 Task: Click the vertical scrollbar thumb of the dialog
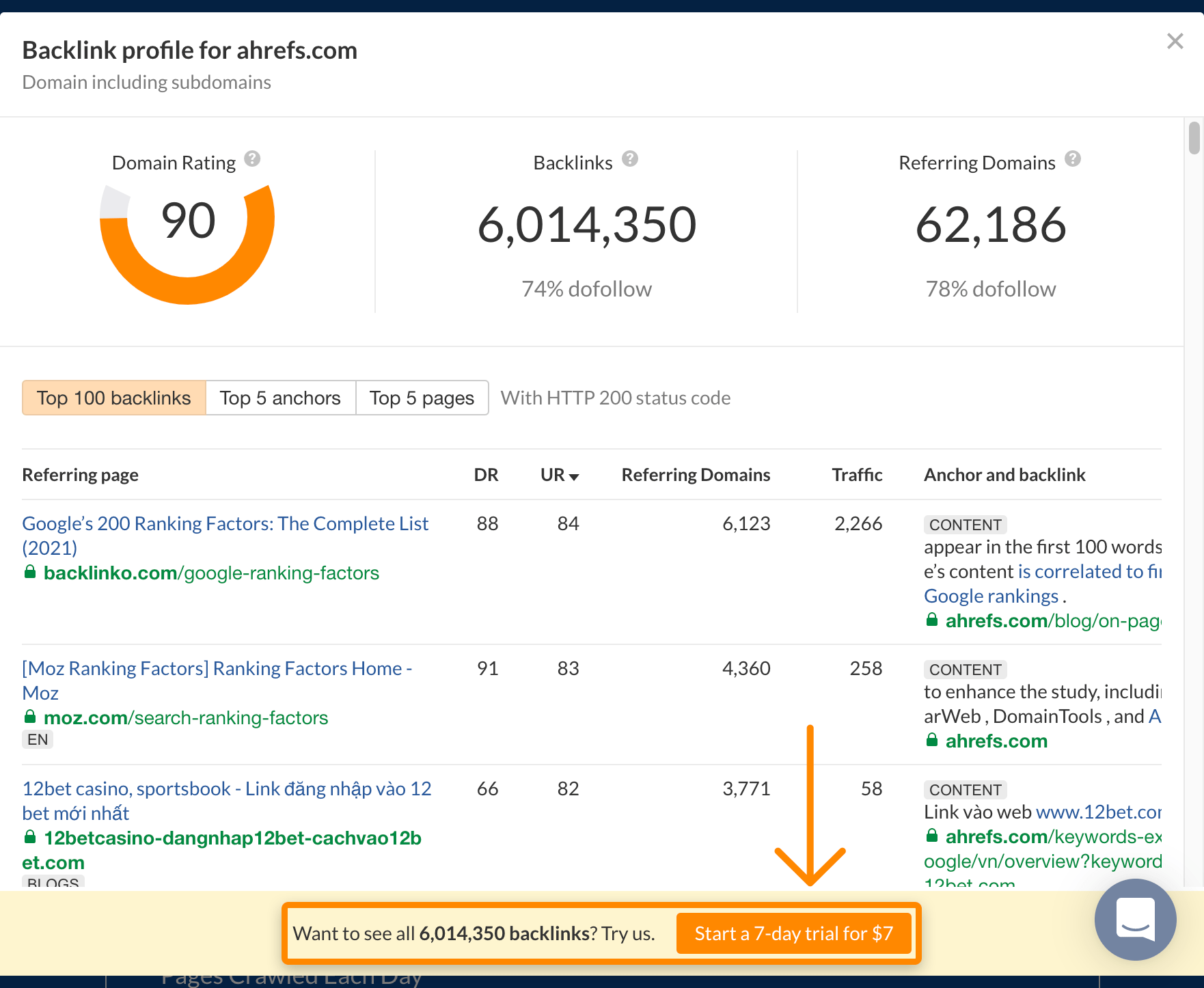[x=1194, y=137]
